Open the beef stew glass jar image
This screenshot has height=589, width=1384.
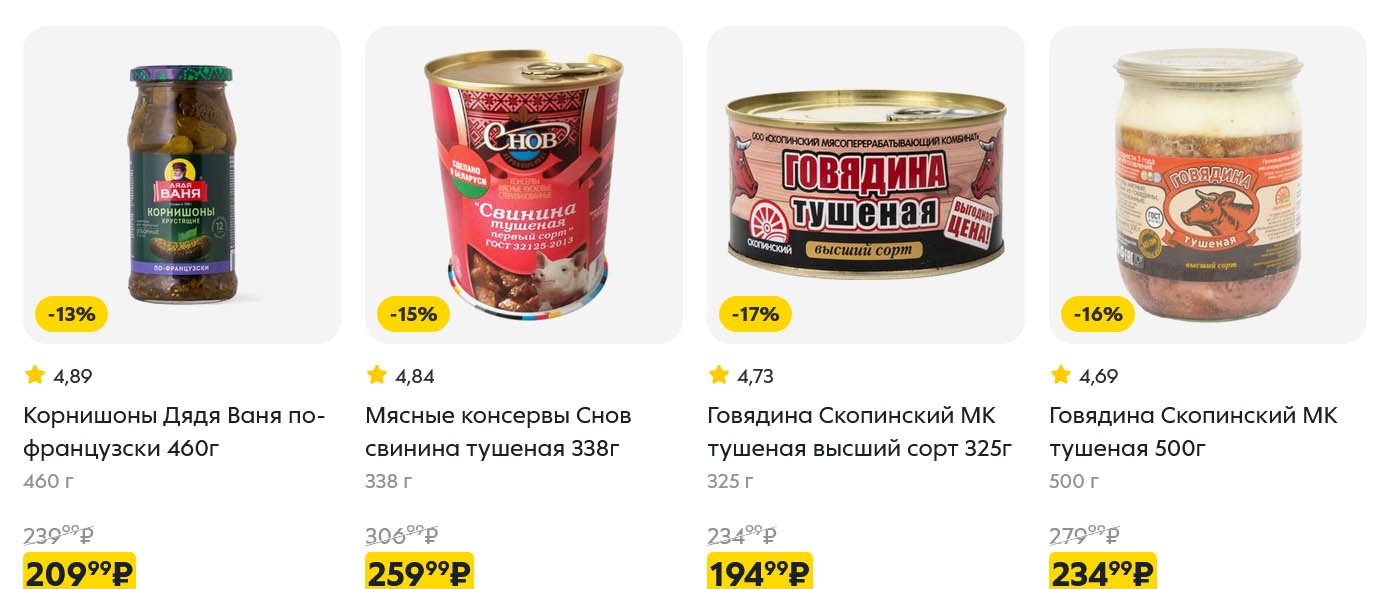1208,185
